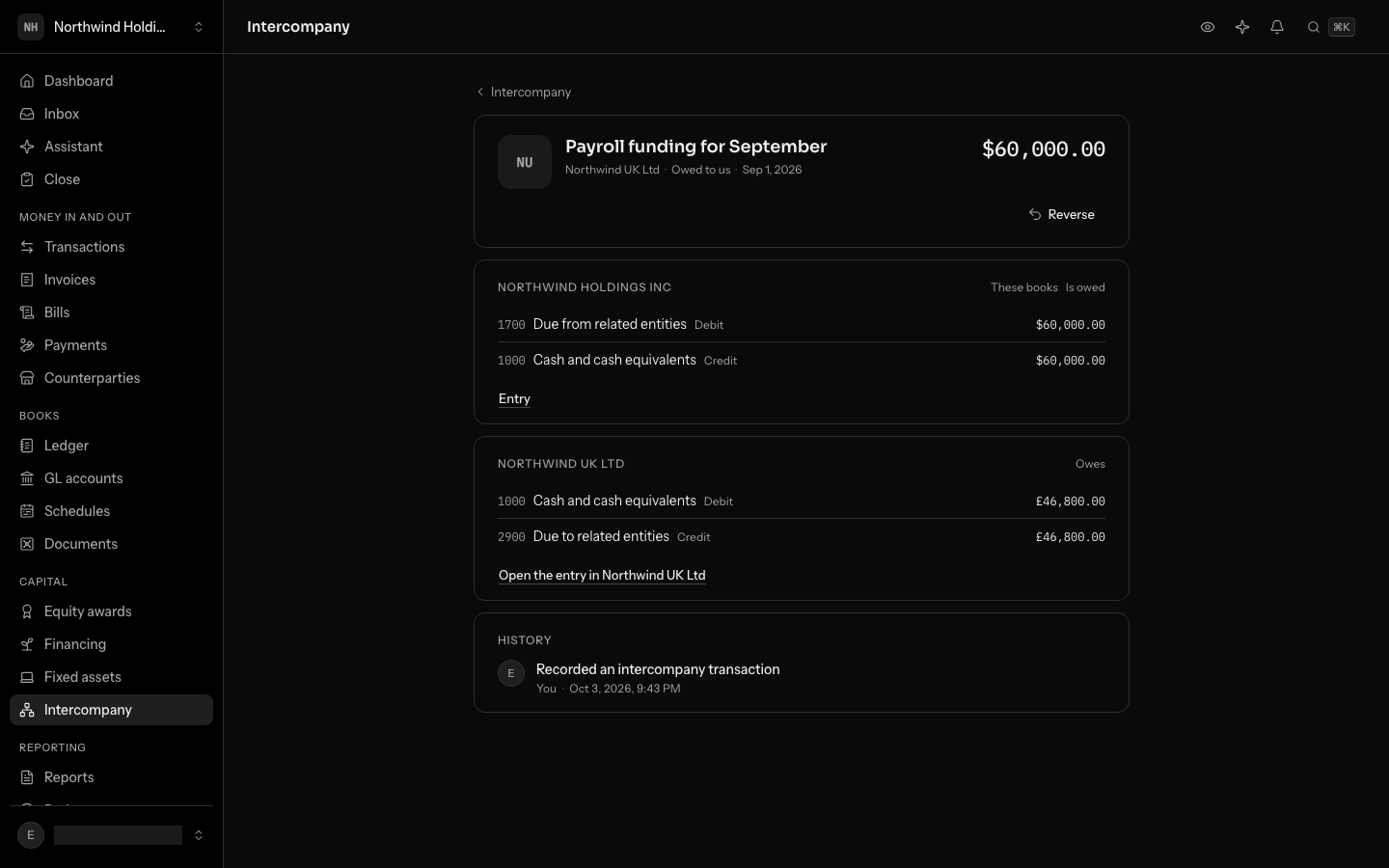Select Intercompany in the sidebar
Image resolution: width=1389 pixels, height=868 pixels.
(111, 710)
